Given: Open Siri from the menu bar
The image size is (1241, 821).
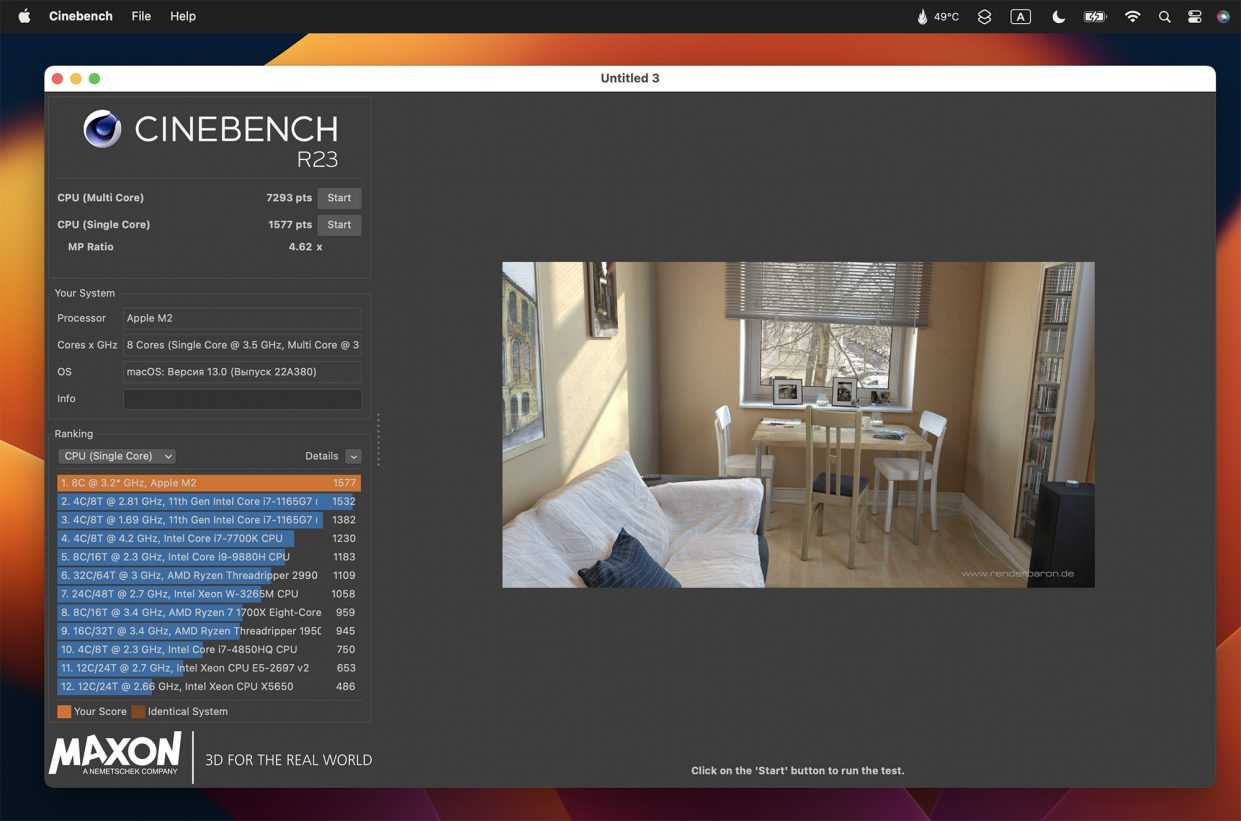Looking at the screenshot, I should [x=1223, y=16].
